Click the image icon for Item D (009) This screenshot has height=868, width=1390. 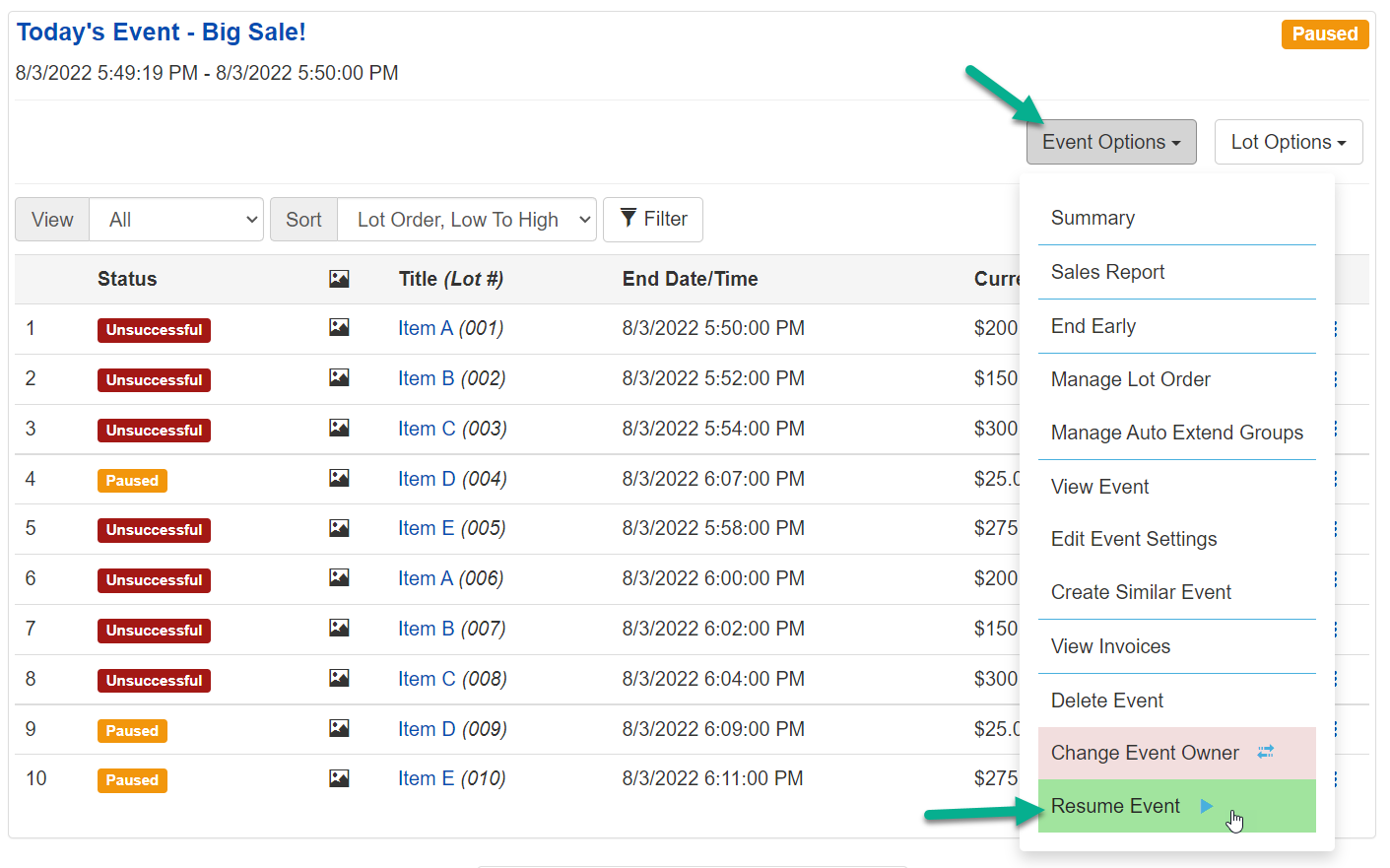coord(339,728)
